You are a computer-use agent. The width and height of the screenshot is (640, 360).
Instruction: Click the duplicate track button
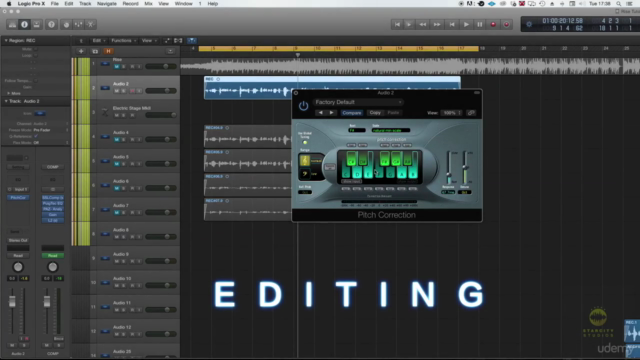95,51
